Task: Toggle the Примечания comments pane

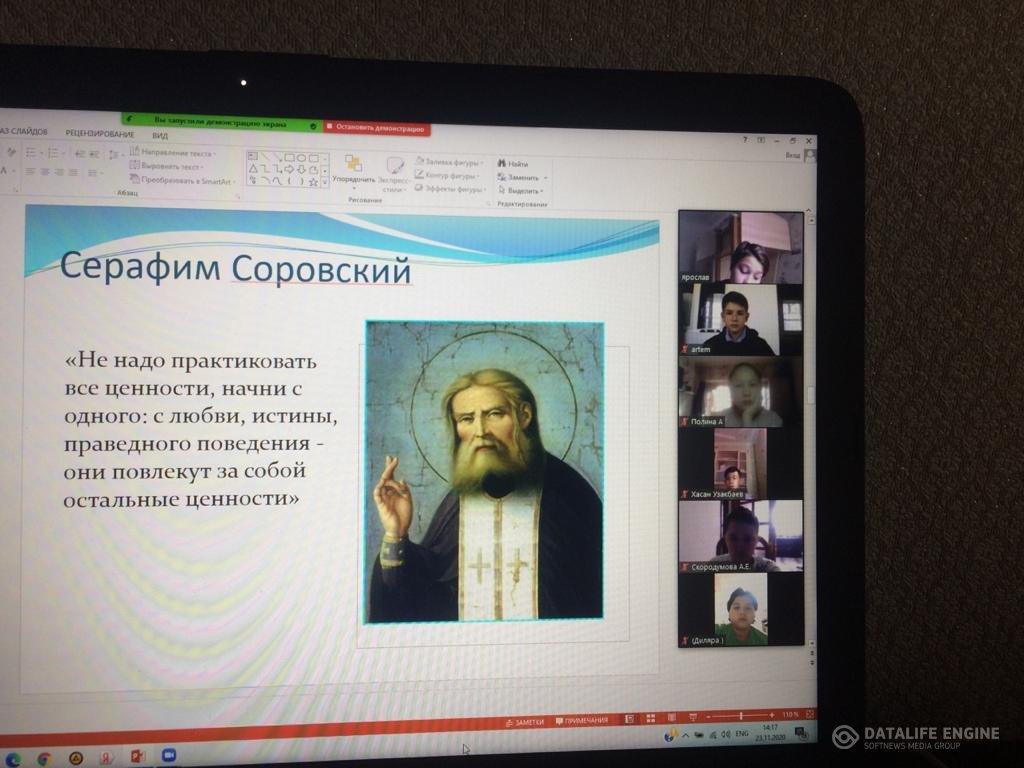Action: tap(586, 720)
